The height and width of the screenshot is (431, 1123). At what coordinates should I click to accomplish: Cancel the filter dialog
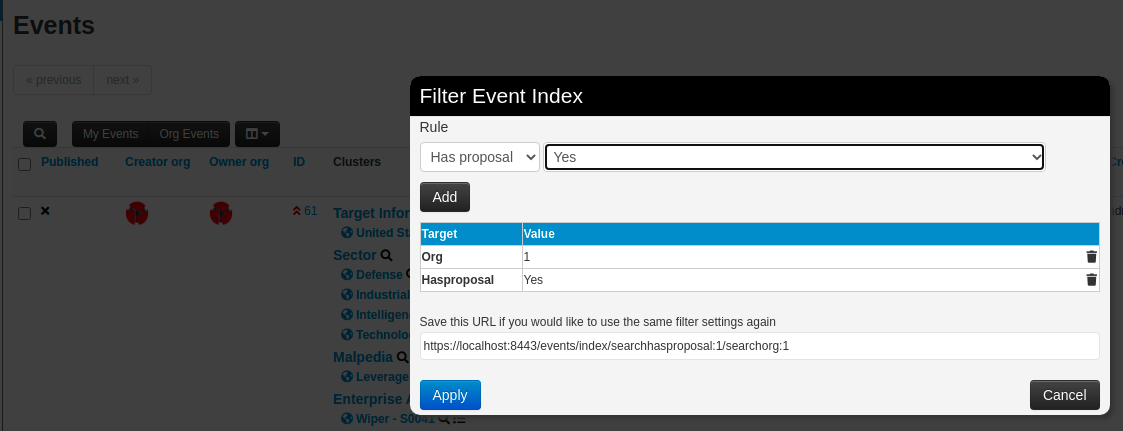point(1064,395)
